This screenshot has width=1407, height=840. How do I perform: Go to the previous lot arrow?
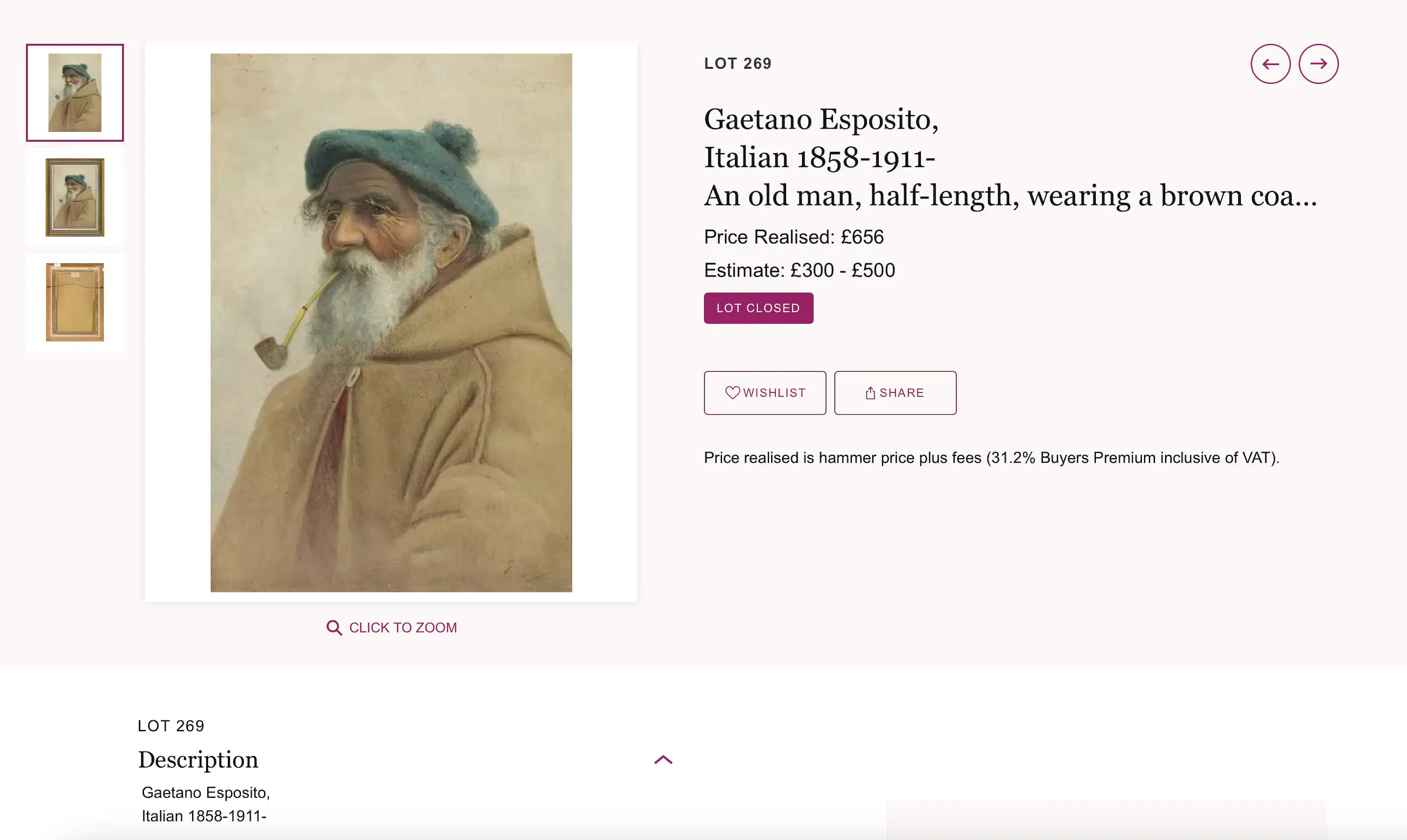tap(1270, 64)
